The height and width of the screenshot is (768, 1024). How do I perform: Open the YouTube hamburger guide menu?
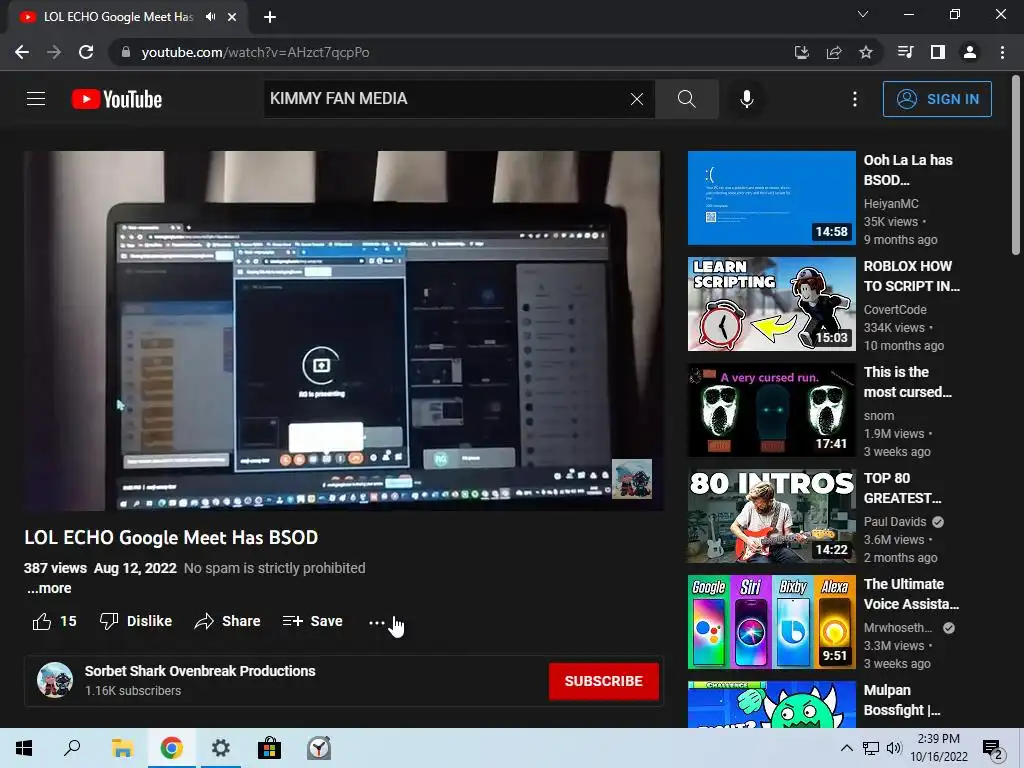coord(36,99)
